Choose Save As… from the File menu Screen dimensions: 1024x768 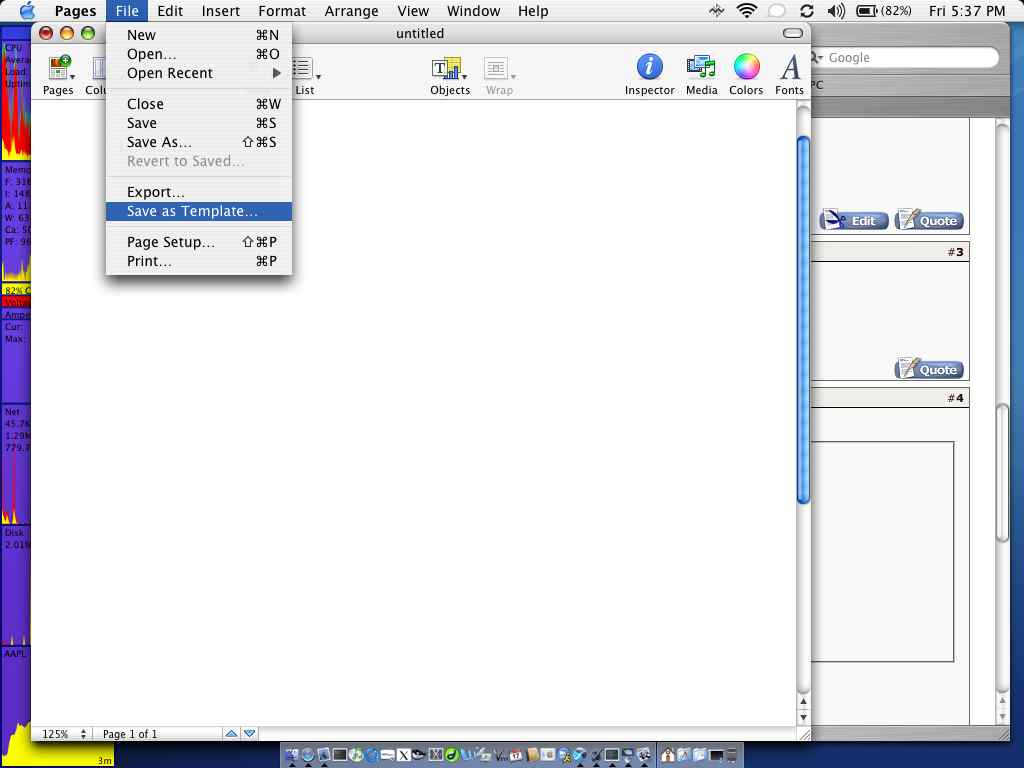199,142
